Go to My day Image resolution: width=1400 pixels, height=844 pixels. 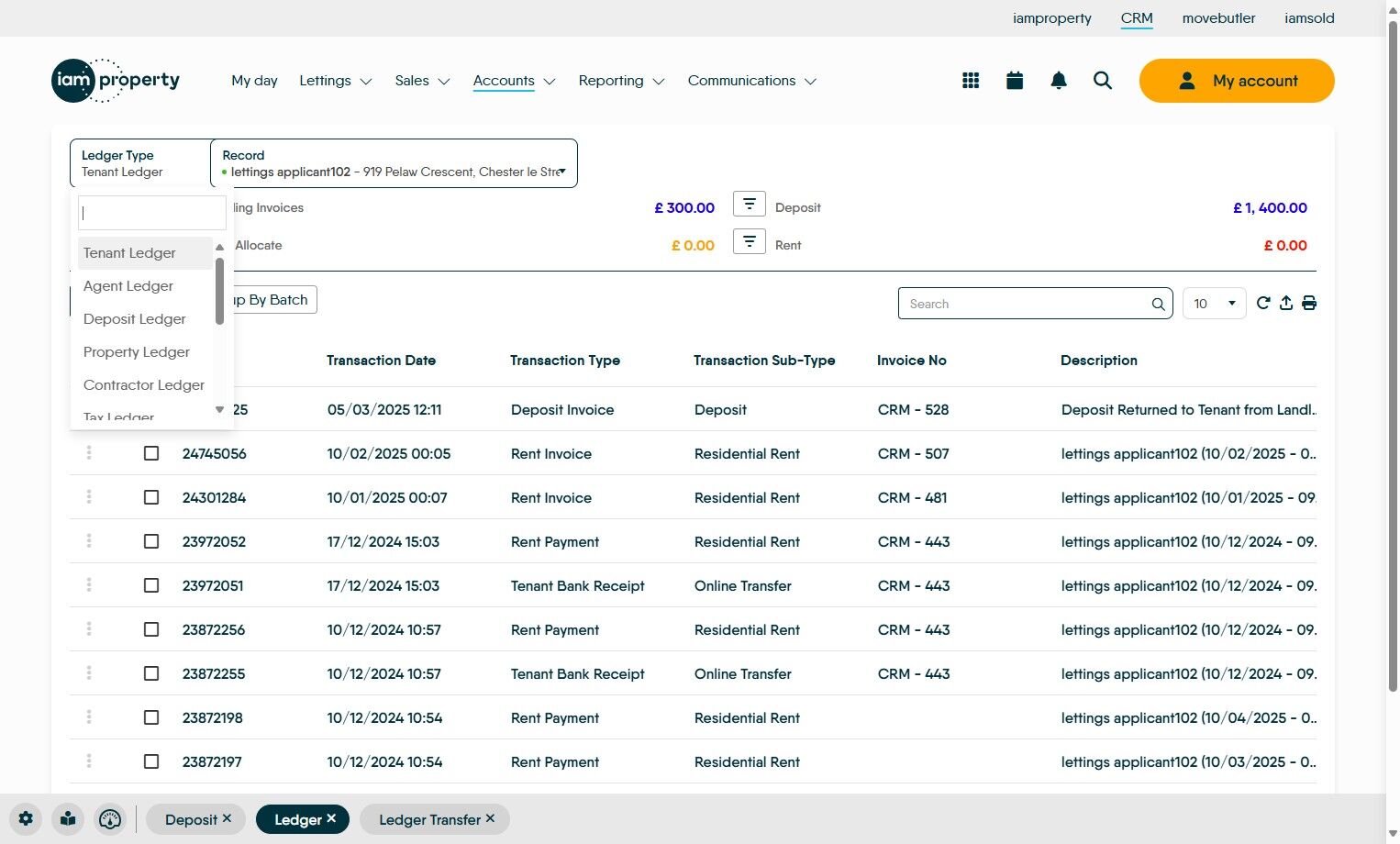(x=254, y=81)
